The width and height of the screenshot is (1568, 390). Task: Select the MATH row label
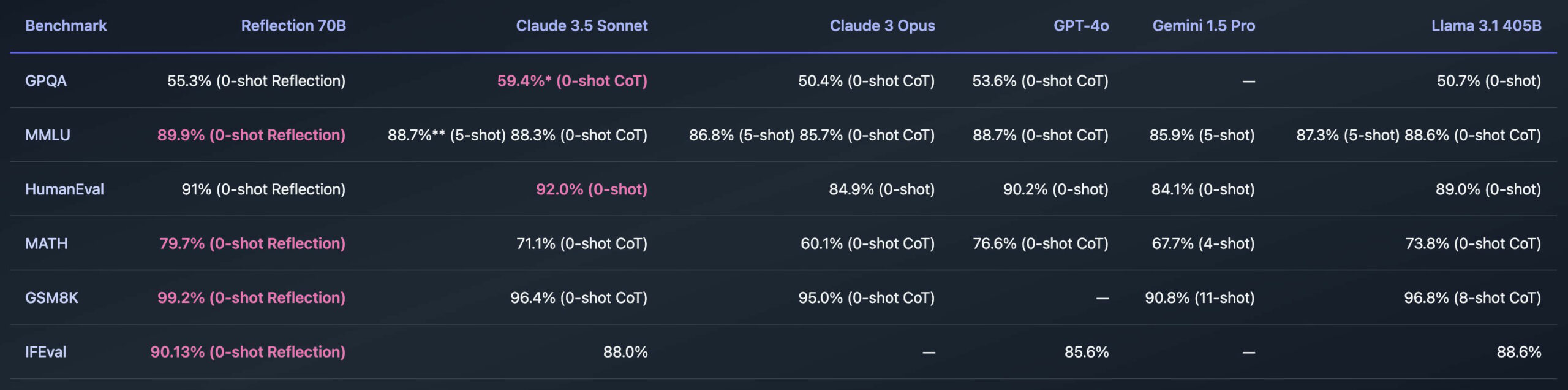tap(47, 243)
